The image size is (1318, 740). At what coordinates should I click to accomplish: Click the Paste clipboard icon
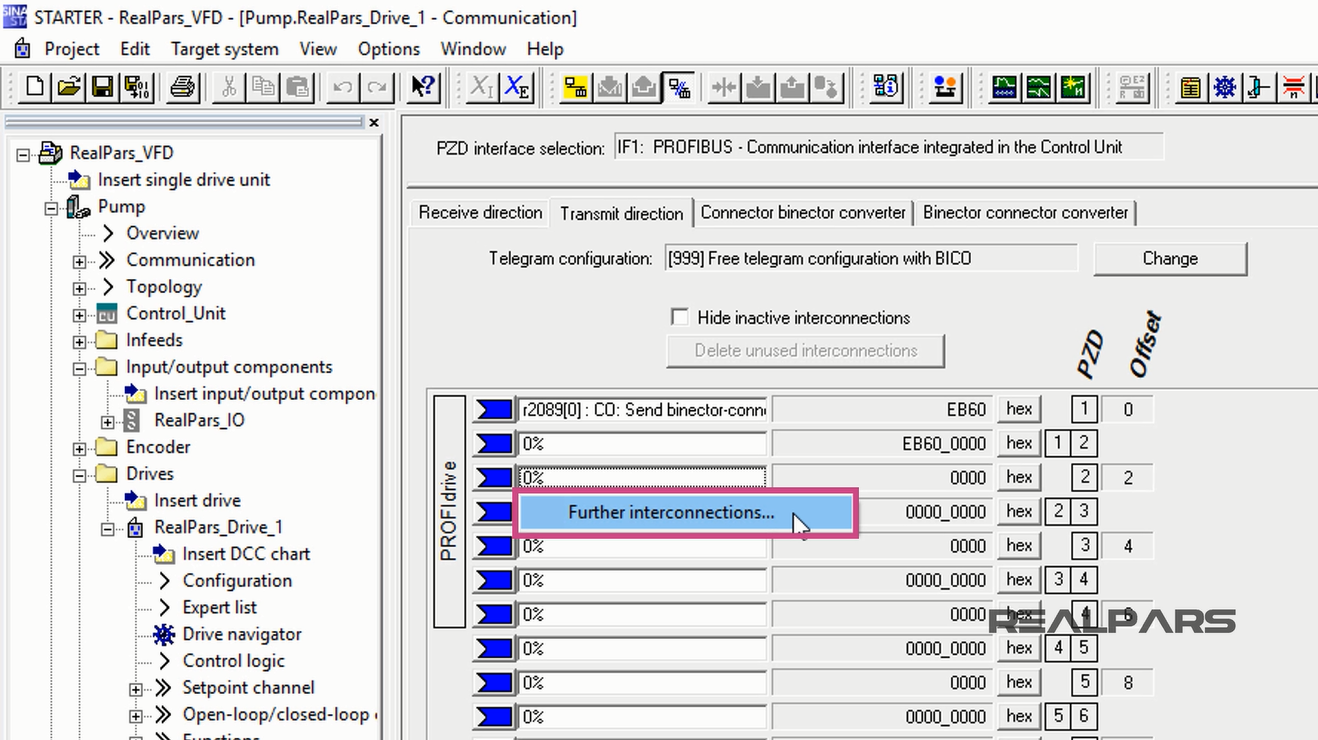pos(297,87)
